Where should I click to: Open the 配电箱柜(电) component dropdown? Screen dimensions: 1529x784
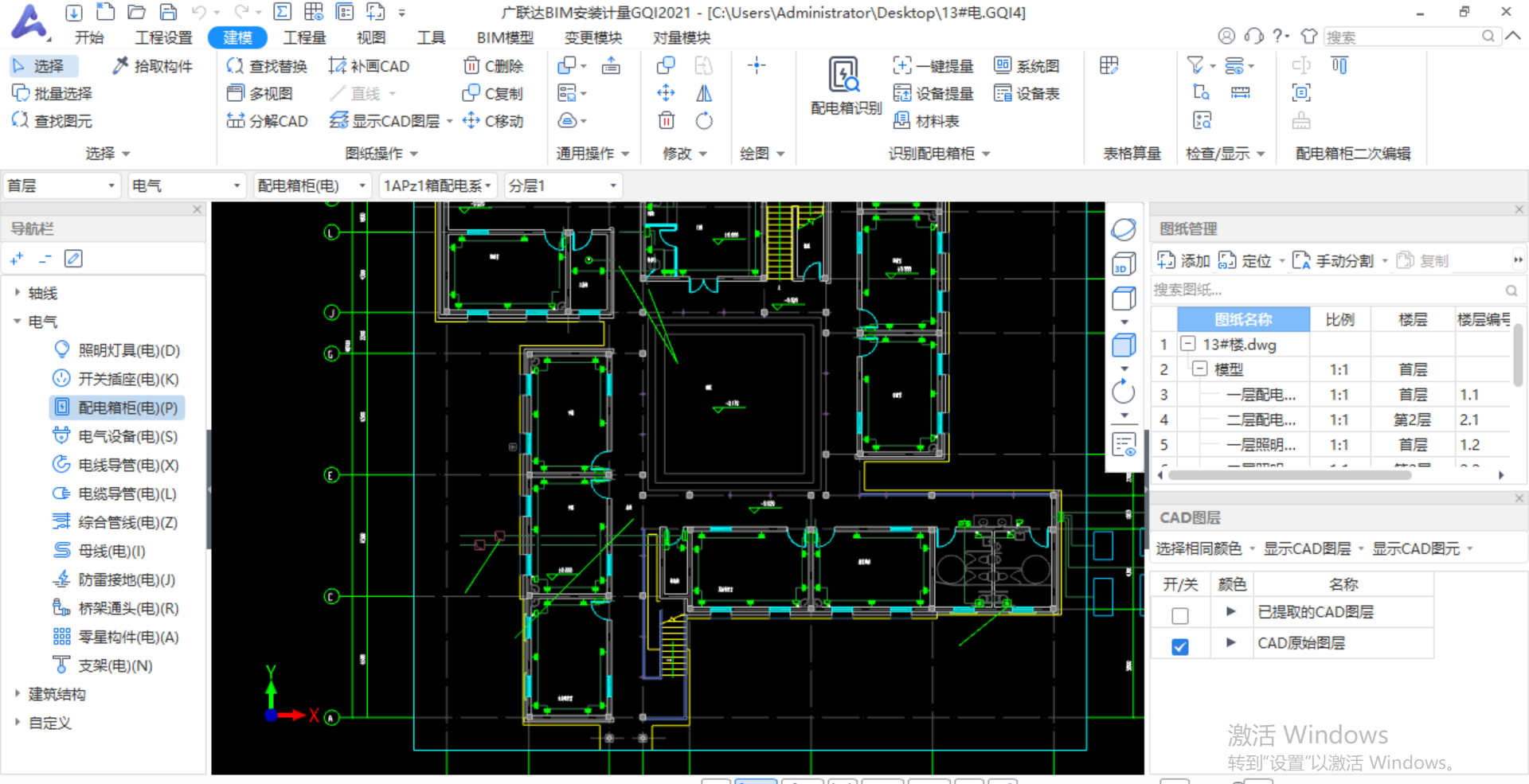point(312,185)
